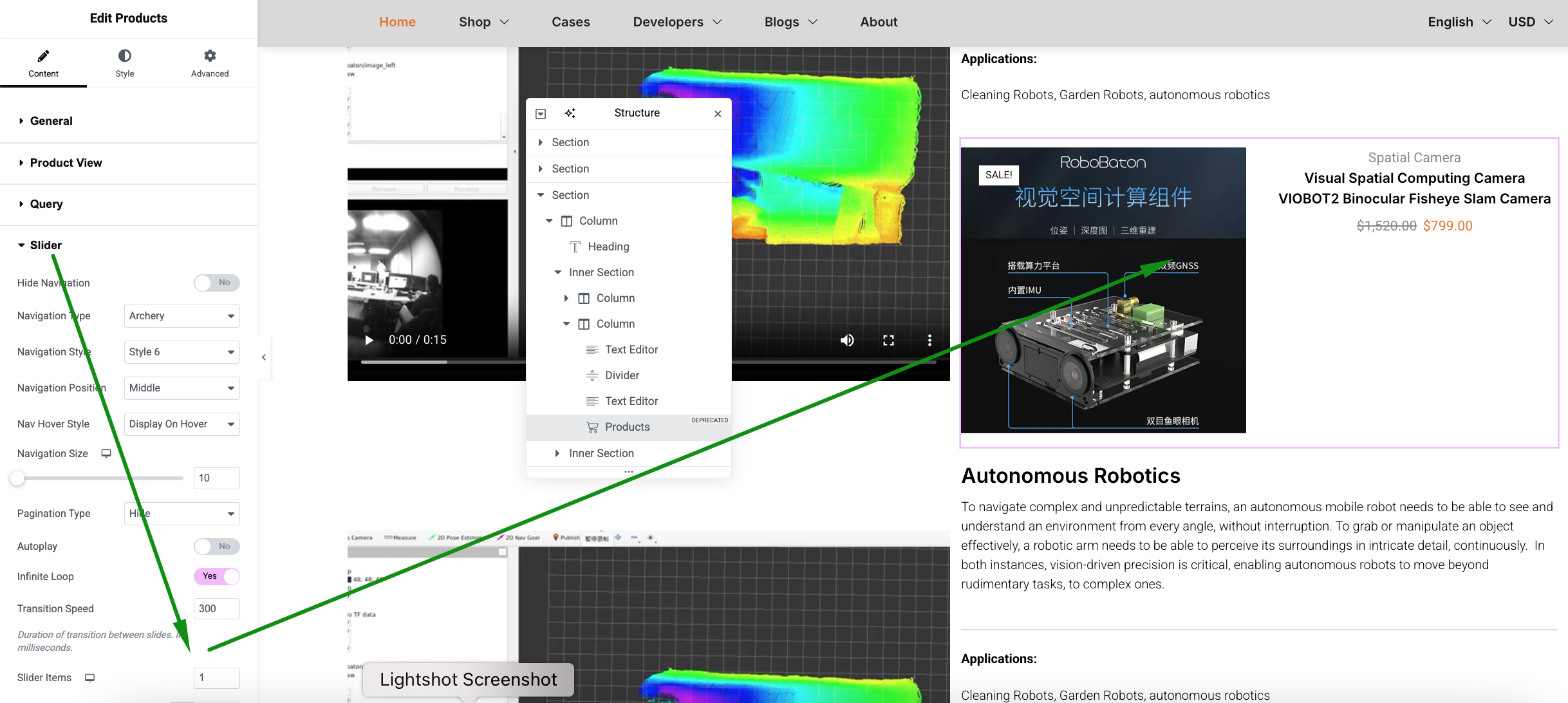Open Navigation Type dropdown showing Archery

click(182, 316)
